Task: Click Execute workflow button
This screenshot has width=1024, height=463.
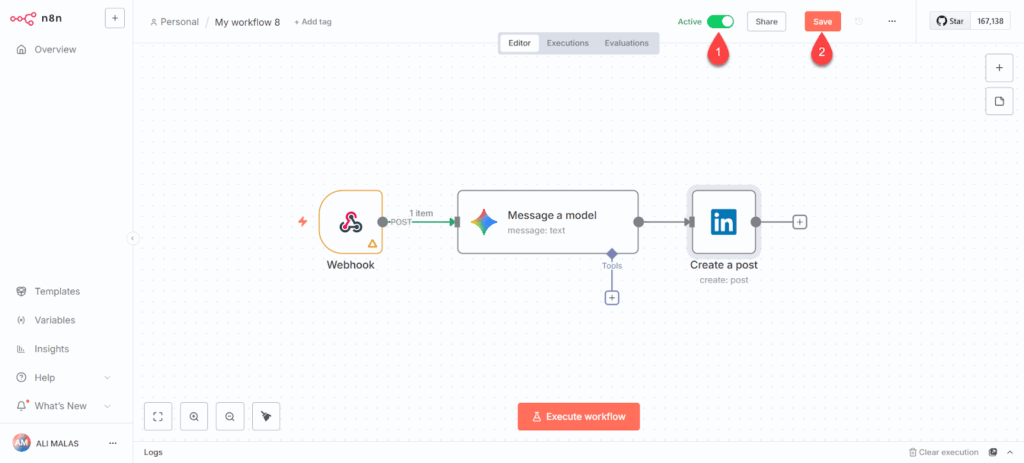Action: click(579, 417)
